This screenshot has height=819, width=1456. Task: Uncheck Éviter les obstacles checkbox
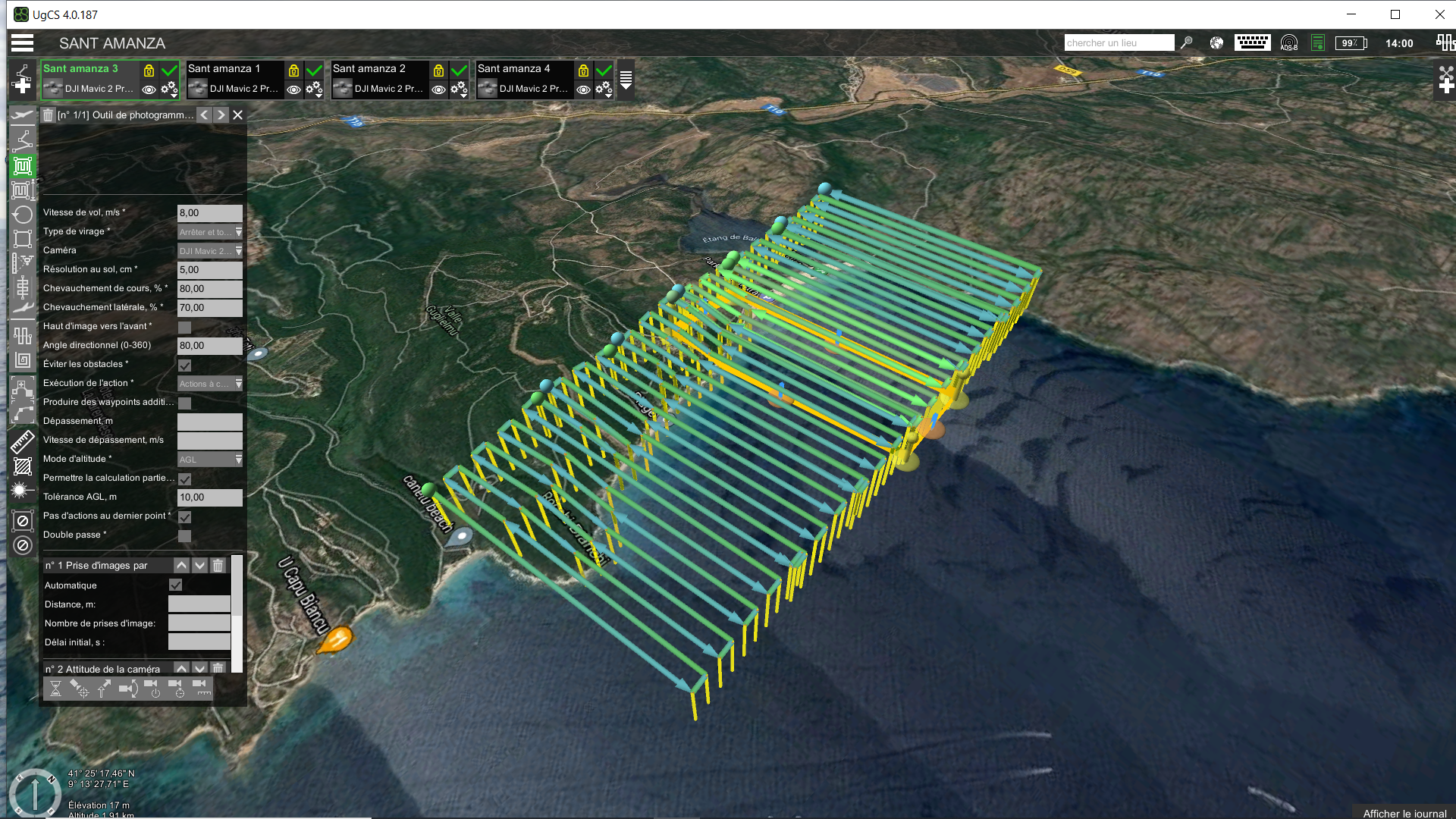(184, 365)
